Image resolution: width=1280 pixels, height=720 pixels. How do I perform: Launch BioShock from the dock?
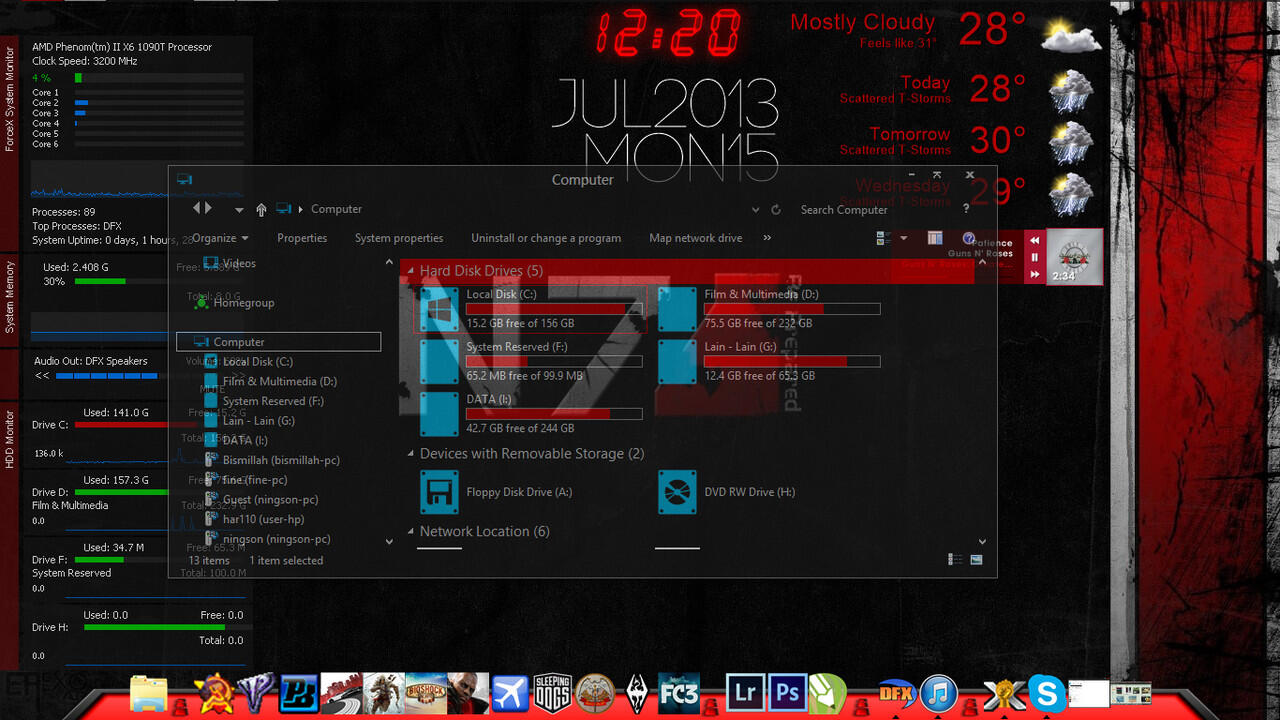coord(424,693)
